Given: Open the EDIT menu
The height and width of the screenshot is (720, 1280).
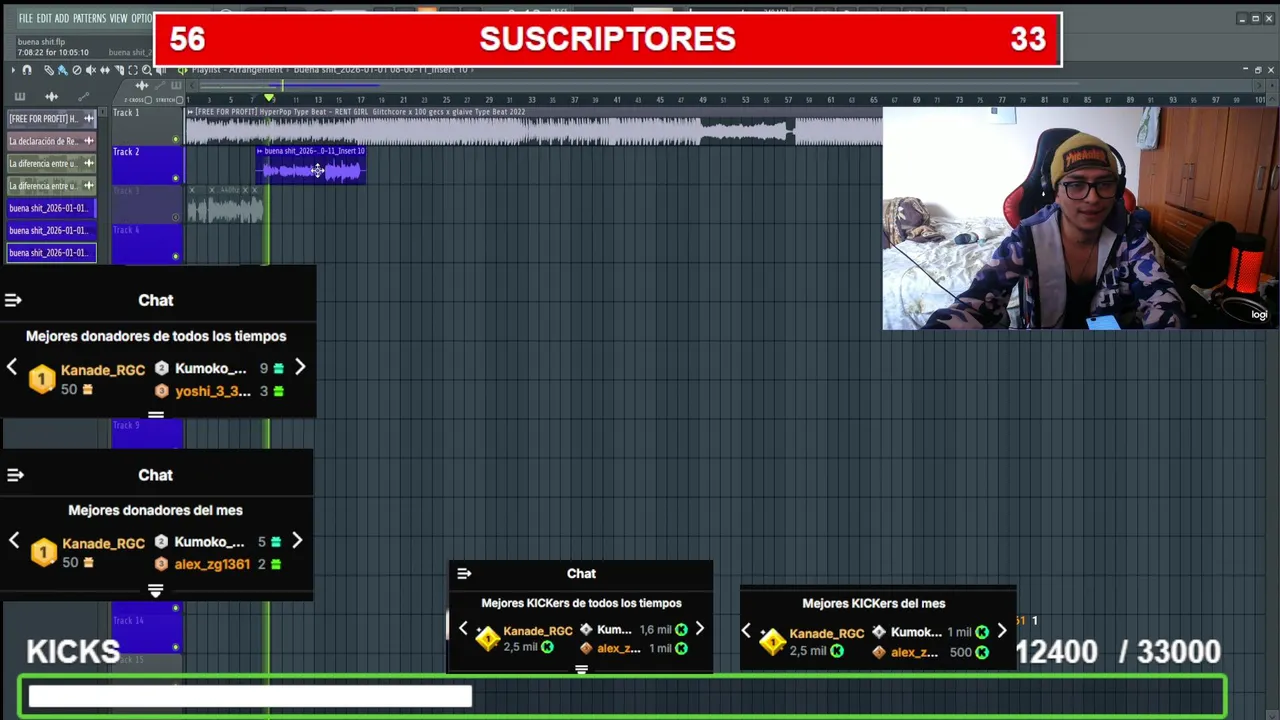Looking at the screenshot, I should (44, 18).
